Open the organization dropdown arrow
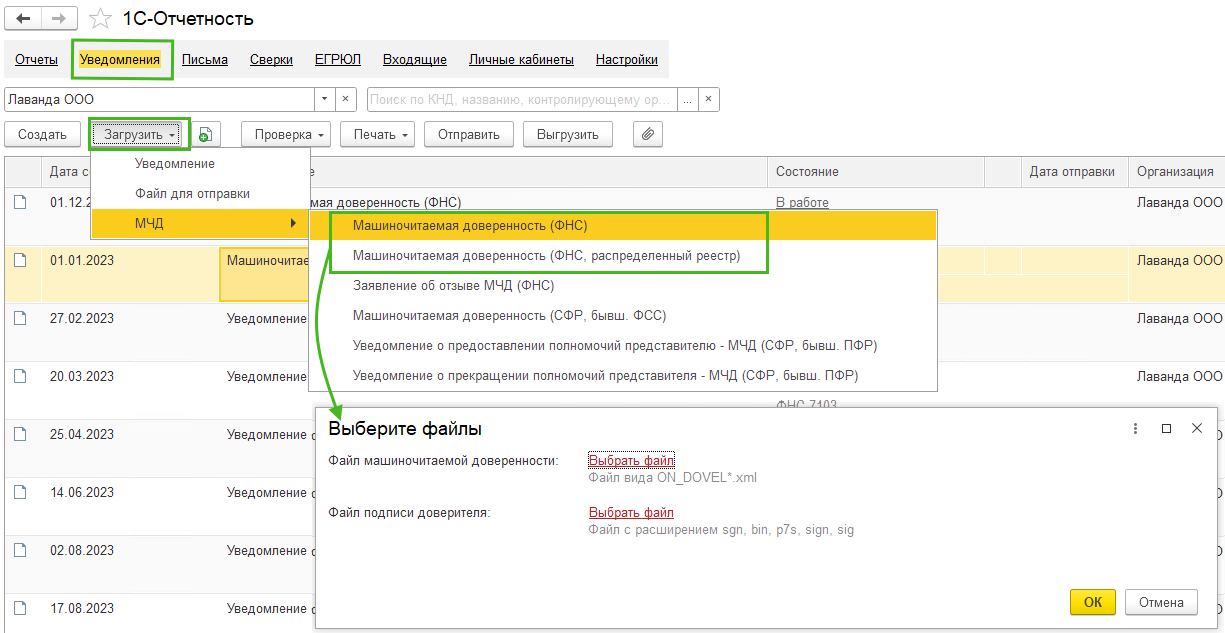The width and height of the screenshot is (1225, 633). (325, 100)
